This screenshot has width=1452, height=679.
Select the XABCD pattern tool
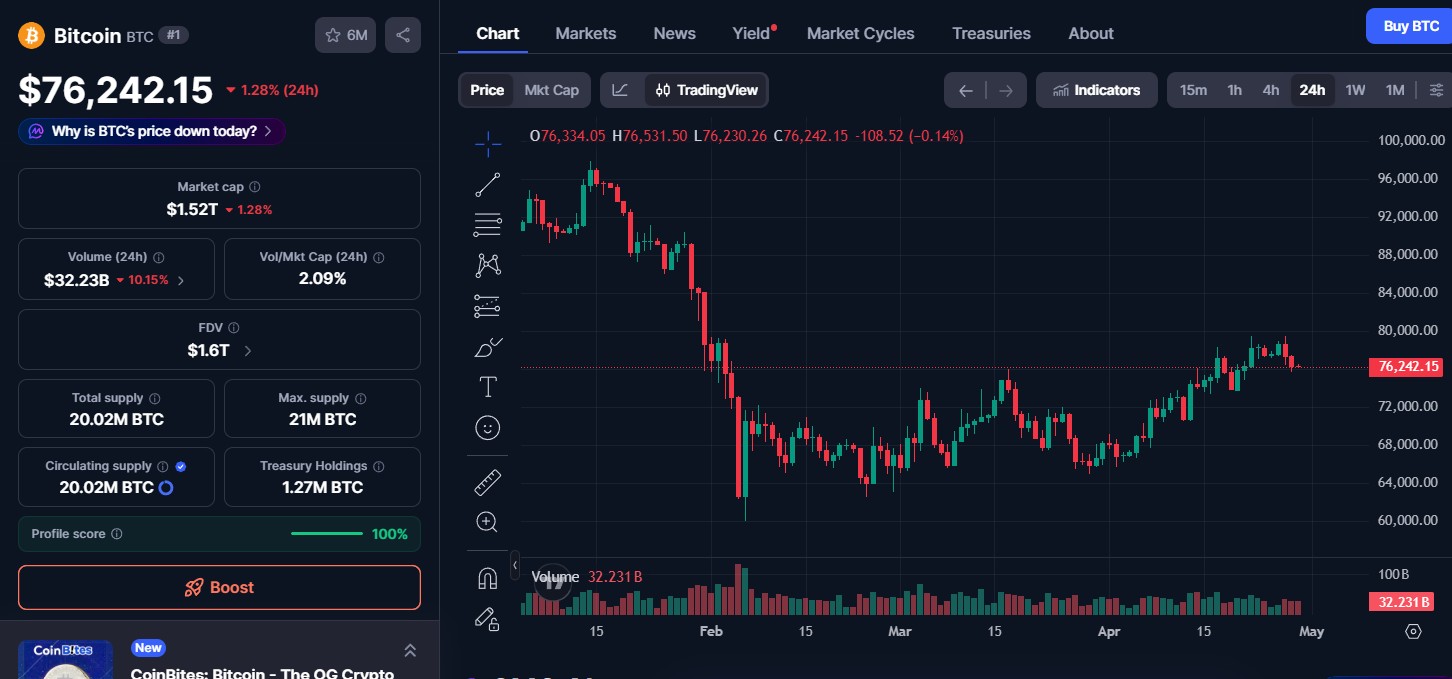pos(487,264)
